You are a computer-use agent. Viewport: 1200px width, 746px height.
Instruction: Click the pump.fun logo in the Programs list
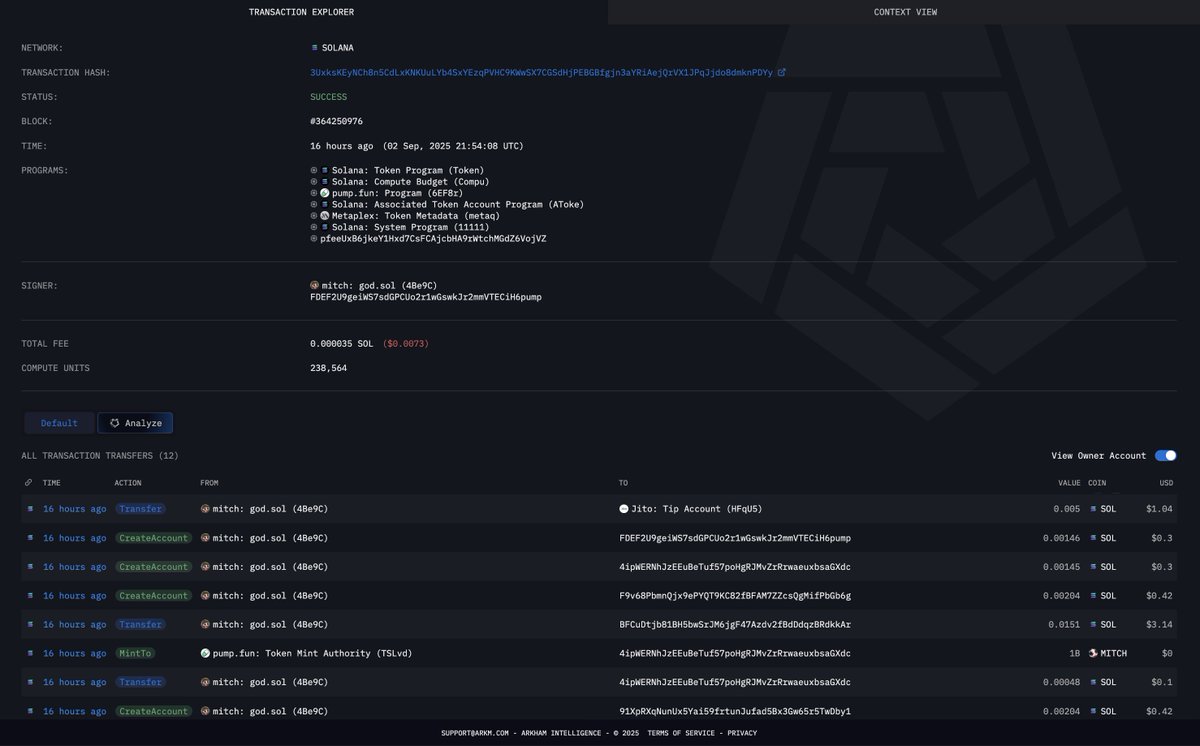pos(325,193)
